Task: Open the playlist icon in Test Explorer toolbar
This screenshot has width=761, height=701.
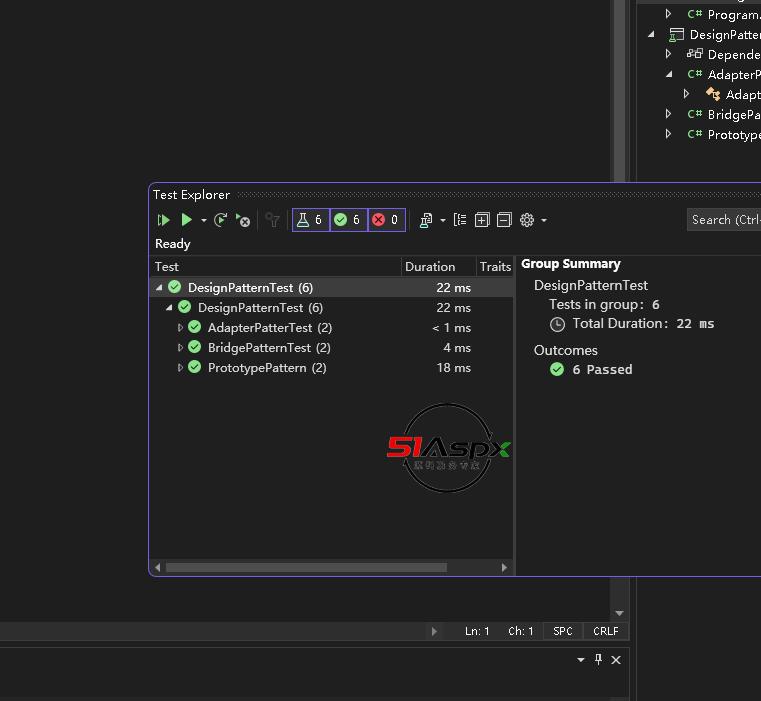Action: [426, 220]
